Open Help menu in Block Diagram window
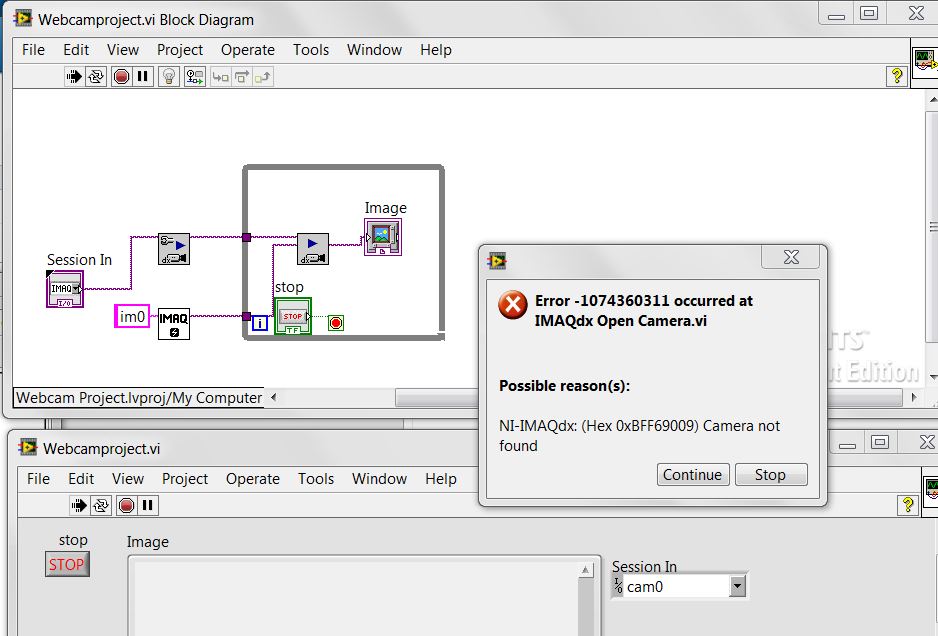The height and width of the screenshot is (636, 938). [x=436, y=50]
